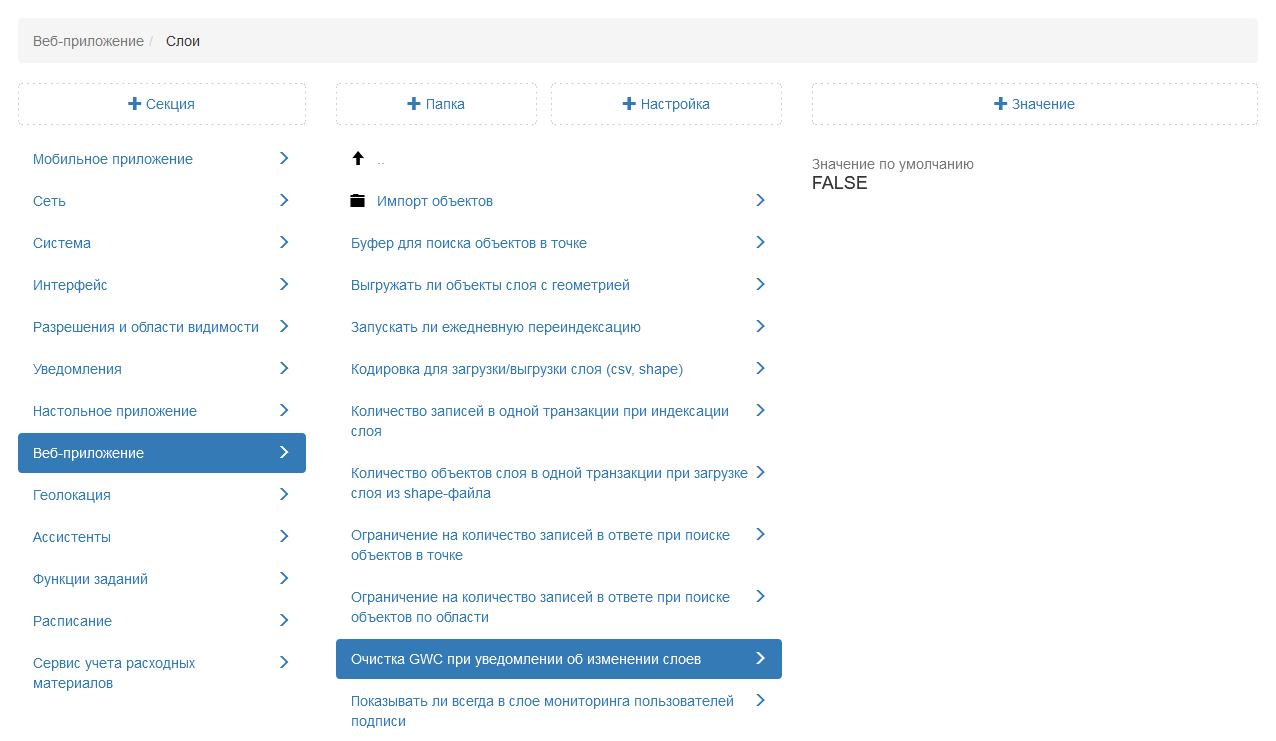Viewport: 1276px width, 741px height.
Task: Click the plus icon next to Настройка
Action: point(629,104)
